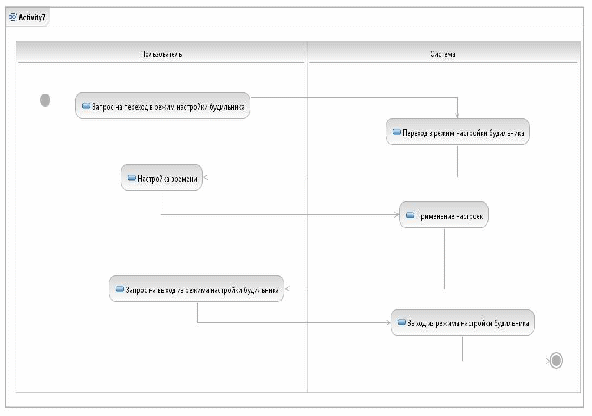
Task: Select the Пользователь swimlane header
Action: point(162,52)
